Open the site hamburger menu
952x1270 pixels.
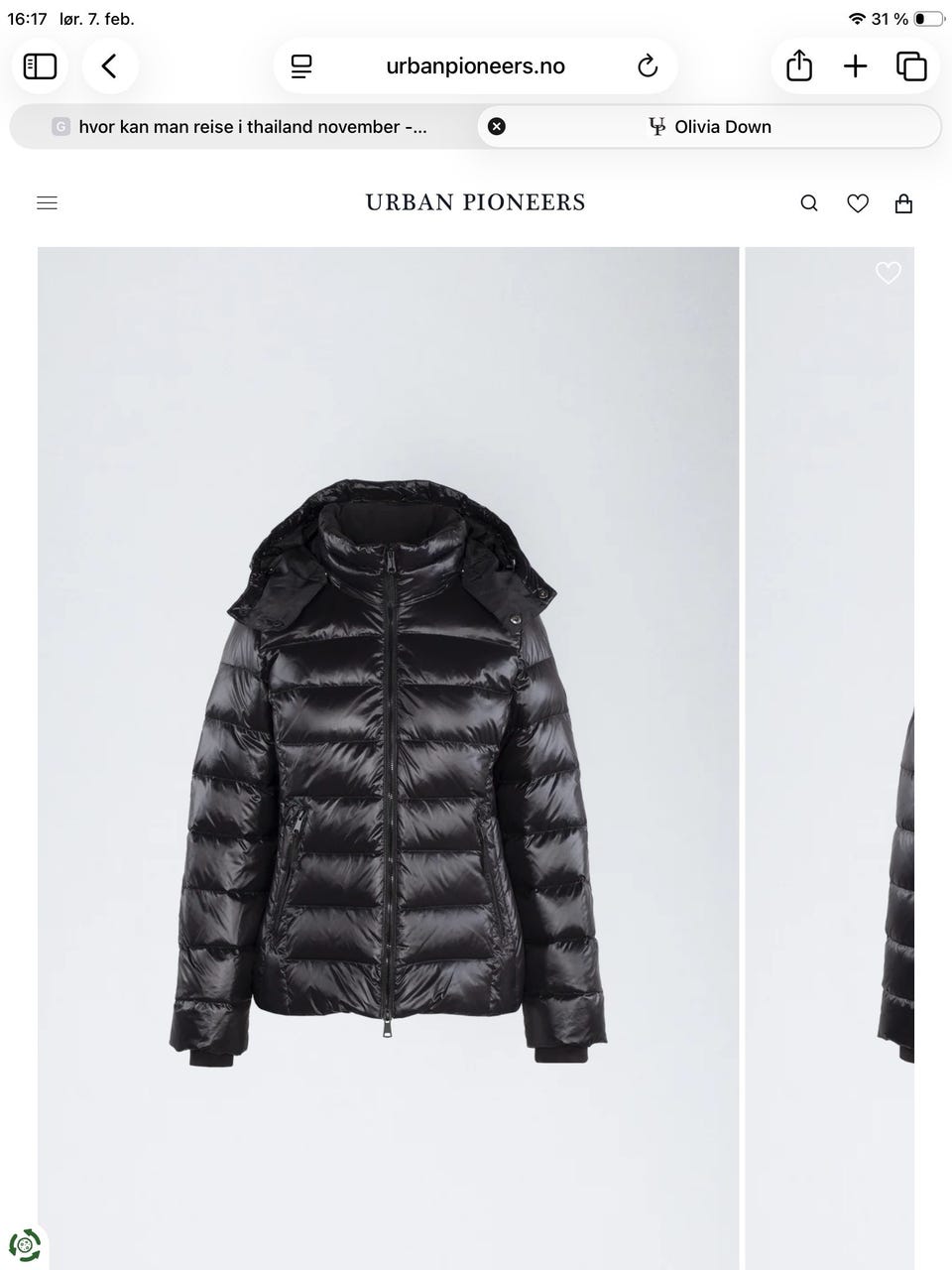tap(47, 202)
